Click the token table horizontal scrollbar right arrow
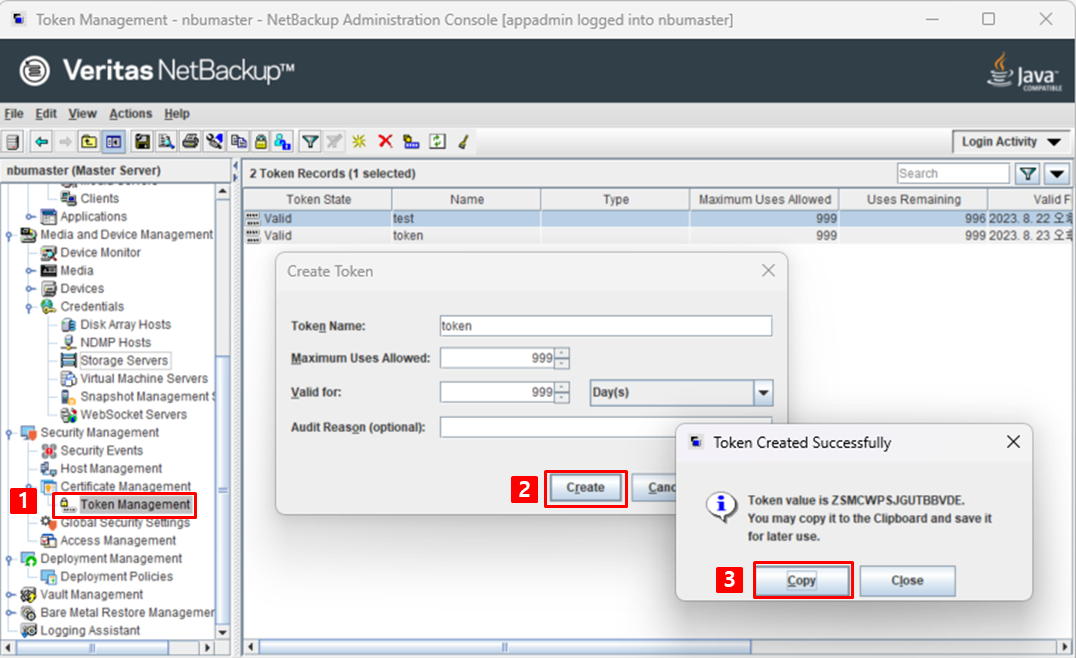Viewport: 1076px width, 658px height. 1063,646
